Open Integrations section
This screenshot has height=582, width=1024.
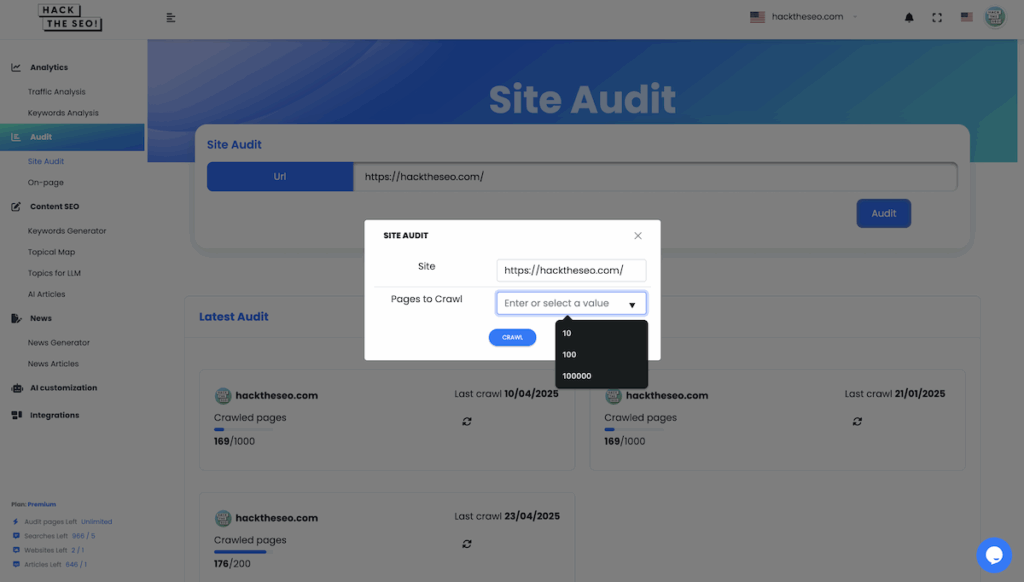pyautogui.click(x=54, y=415)
